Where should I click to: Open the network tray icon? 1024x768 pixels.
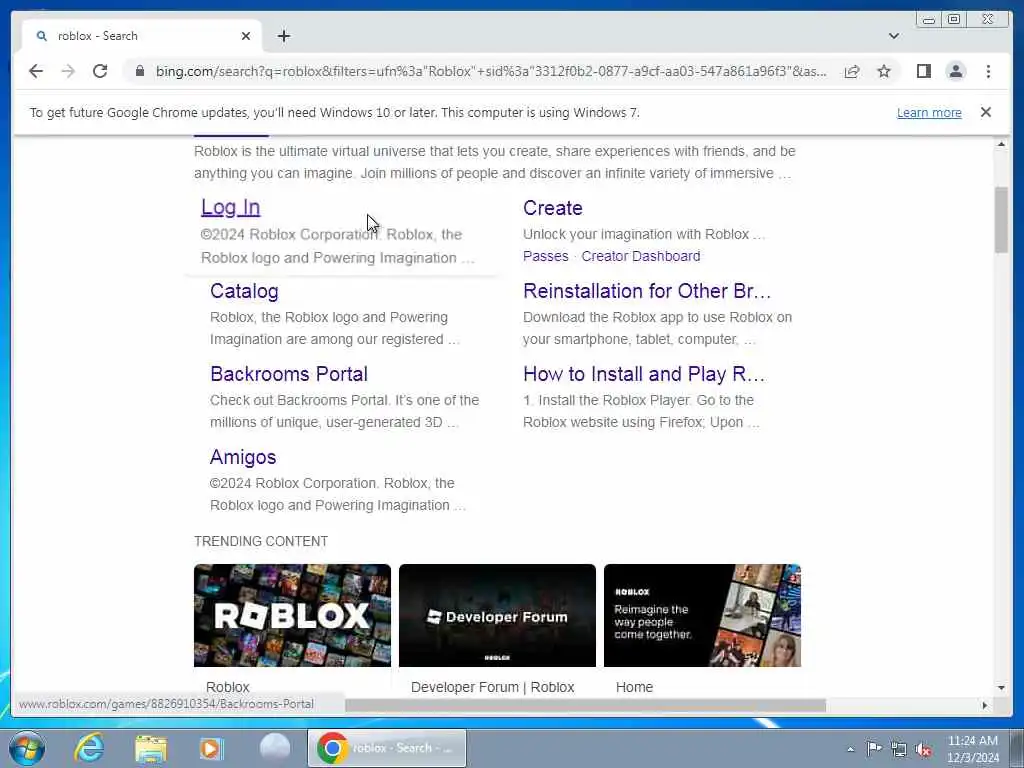coord(899,749)
